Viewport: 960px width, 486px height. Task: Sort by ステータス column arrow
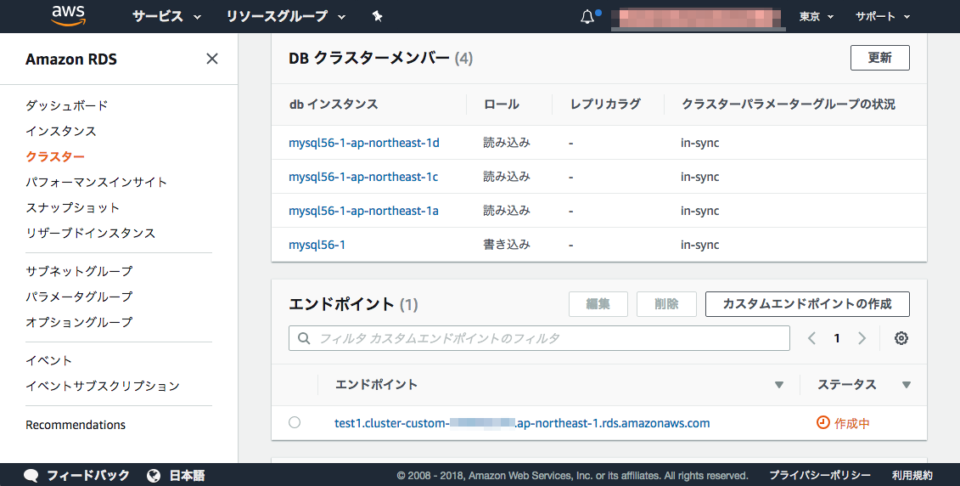coord(906,385)
